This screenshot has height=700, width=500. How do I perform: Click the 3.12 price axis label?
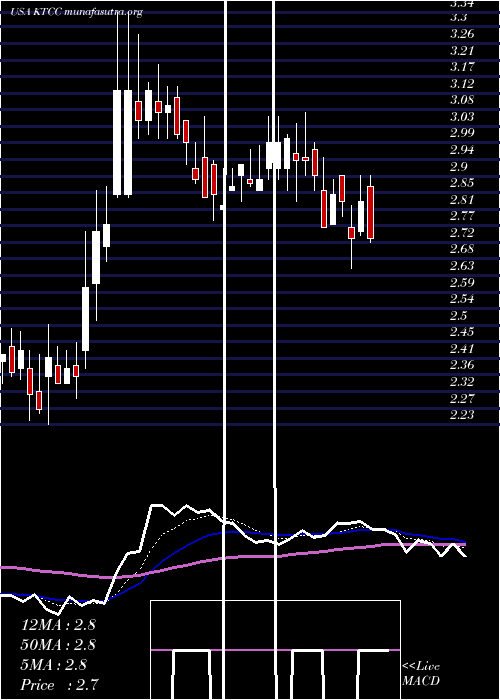(x=462, y=83)
